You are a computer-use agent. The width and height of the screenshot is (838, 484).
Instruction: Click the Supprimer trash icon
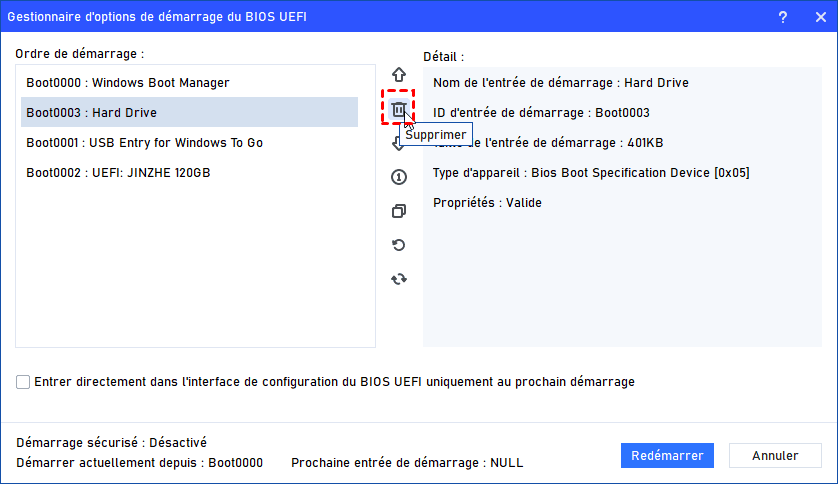click(398, 109)
